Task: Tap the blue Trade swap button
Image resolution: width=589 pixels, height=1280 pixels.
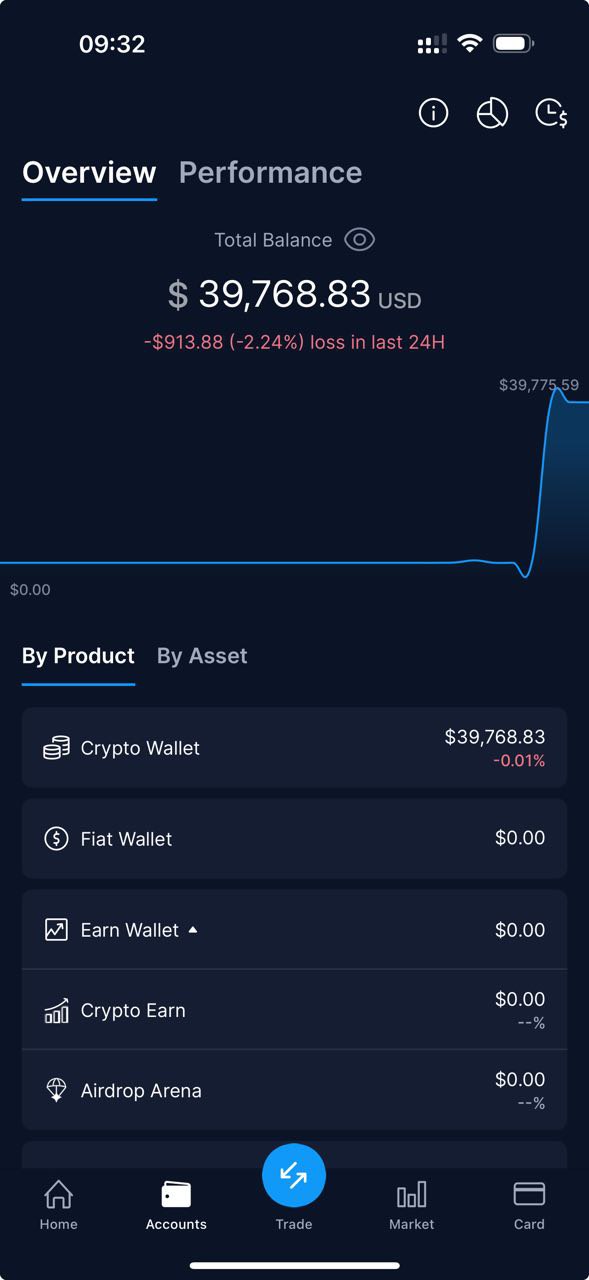Action: 294,1175
